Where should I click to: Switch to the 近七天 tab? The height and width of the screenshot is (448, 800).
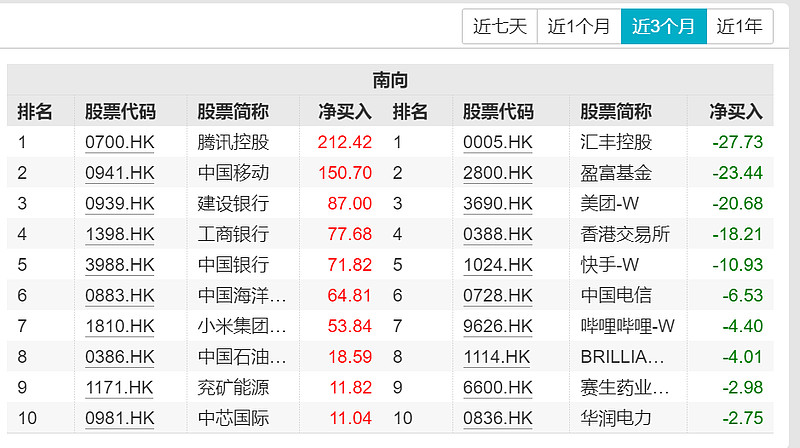click(499, 26)
